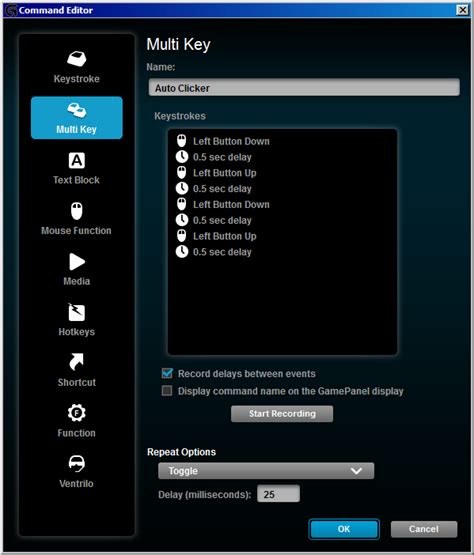Image resolution: width=474 pixels, height=555 pixels.
Task: Choose the Mouse Function command type
Action: tap(76, 219)
